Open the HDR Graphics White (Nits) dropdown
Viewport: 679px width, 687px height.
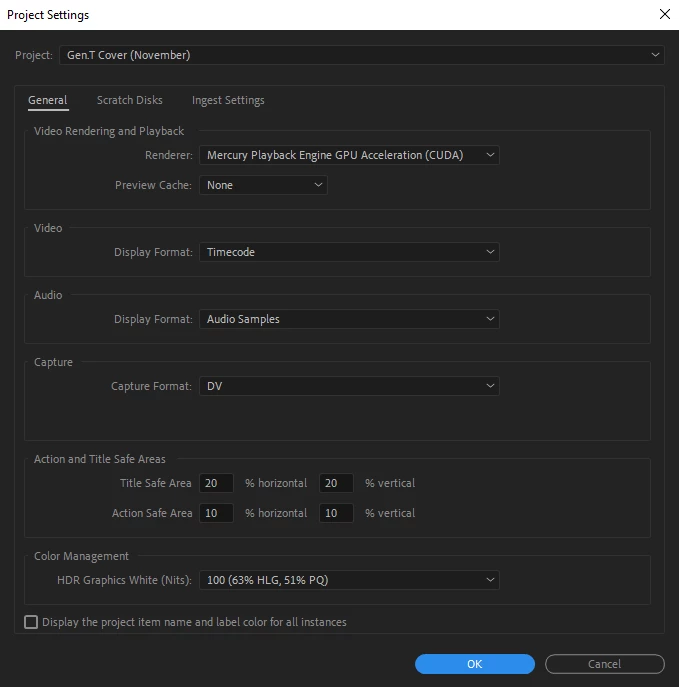349,581
